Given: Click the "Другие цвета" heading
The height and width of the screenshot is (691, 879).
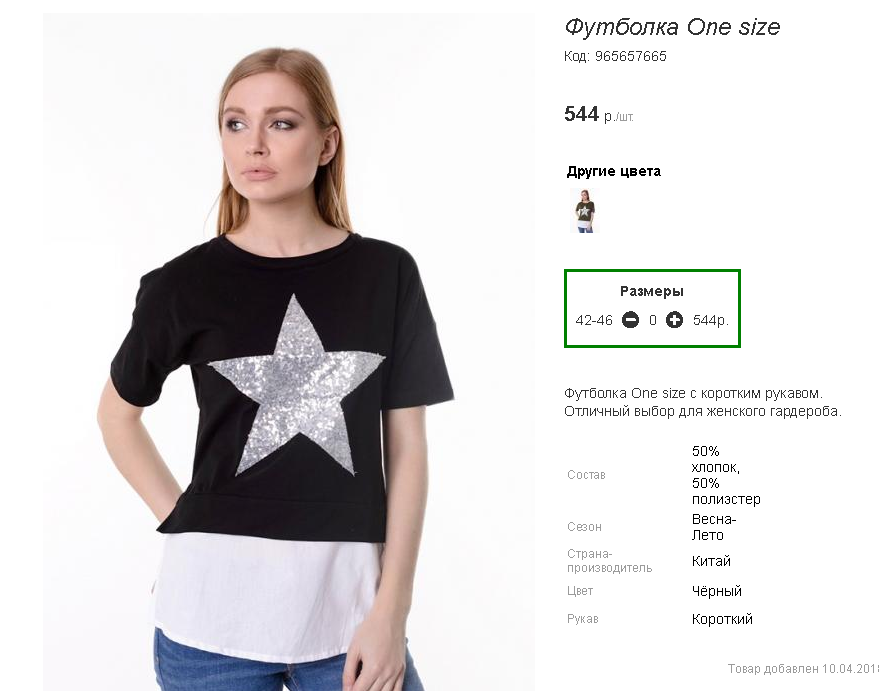Looking at the screenshot, I should [613, 171].
